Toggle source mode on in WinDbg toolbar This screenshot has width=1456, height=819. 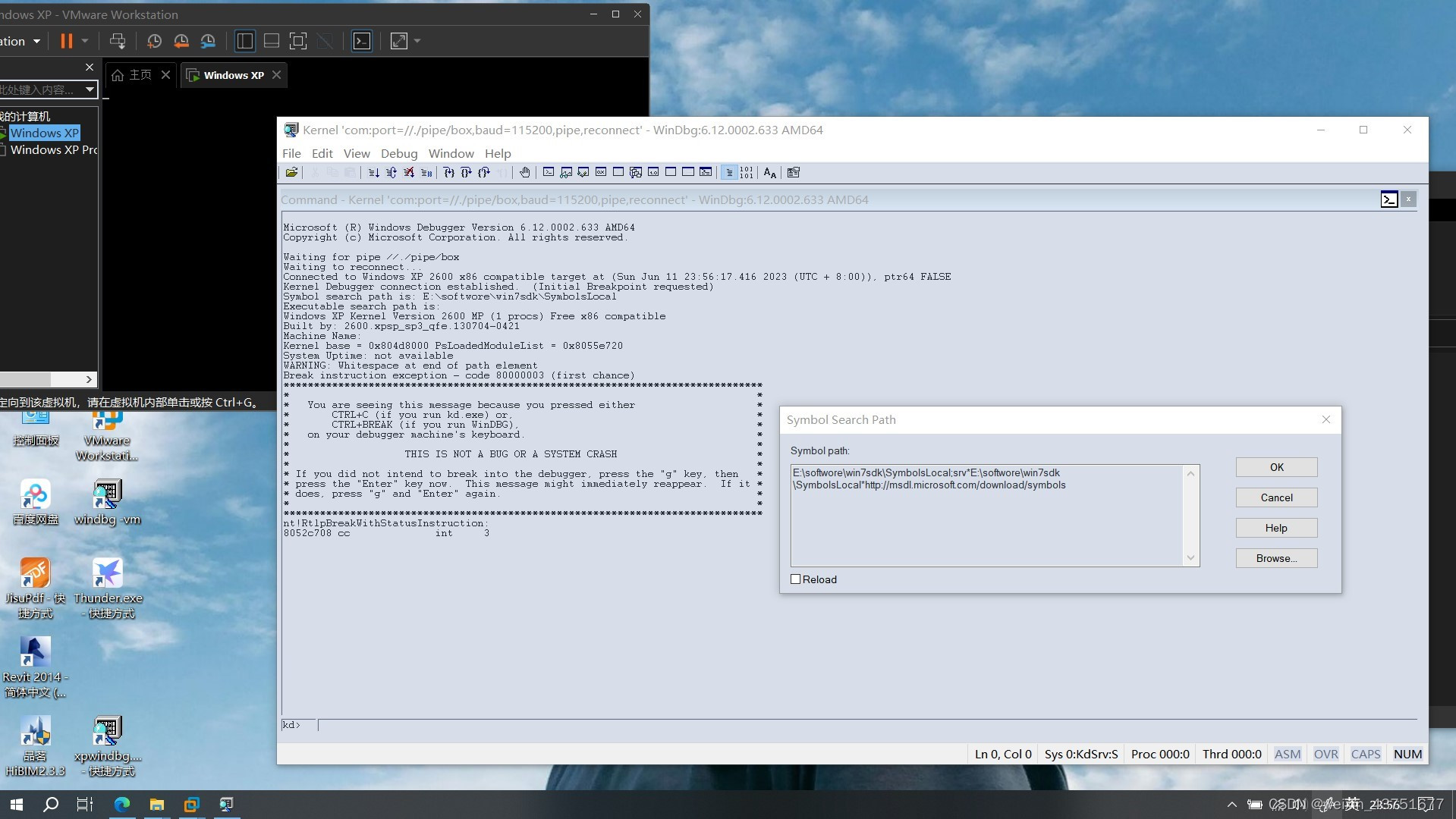coord(728,172)
